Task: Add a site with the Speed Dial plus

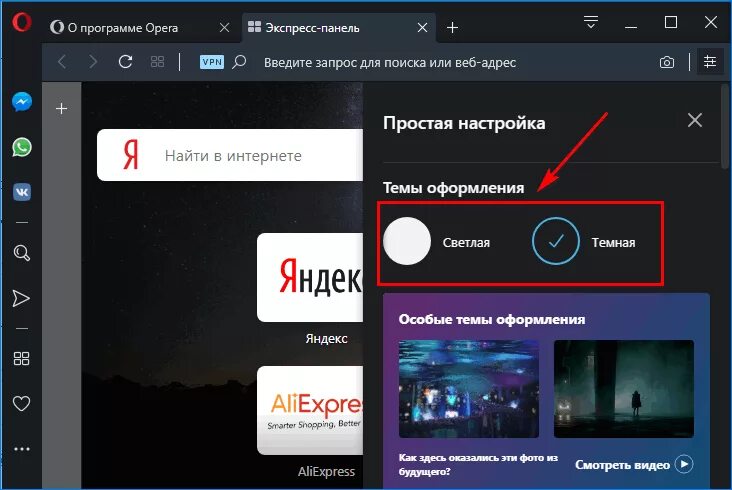Action: (x=62, y=109)
